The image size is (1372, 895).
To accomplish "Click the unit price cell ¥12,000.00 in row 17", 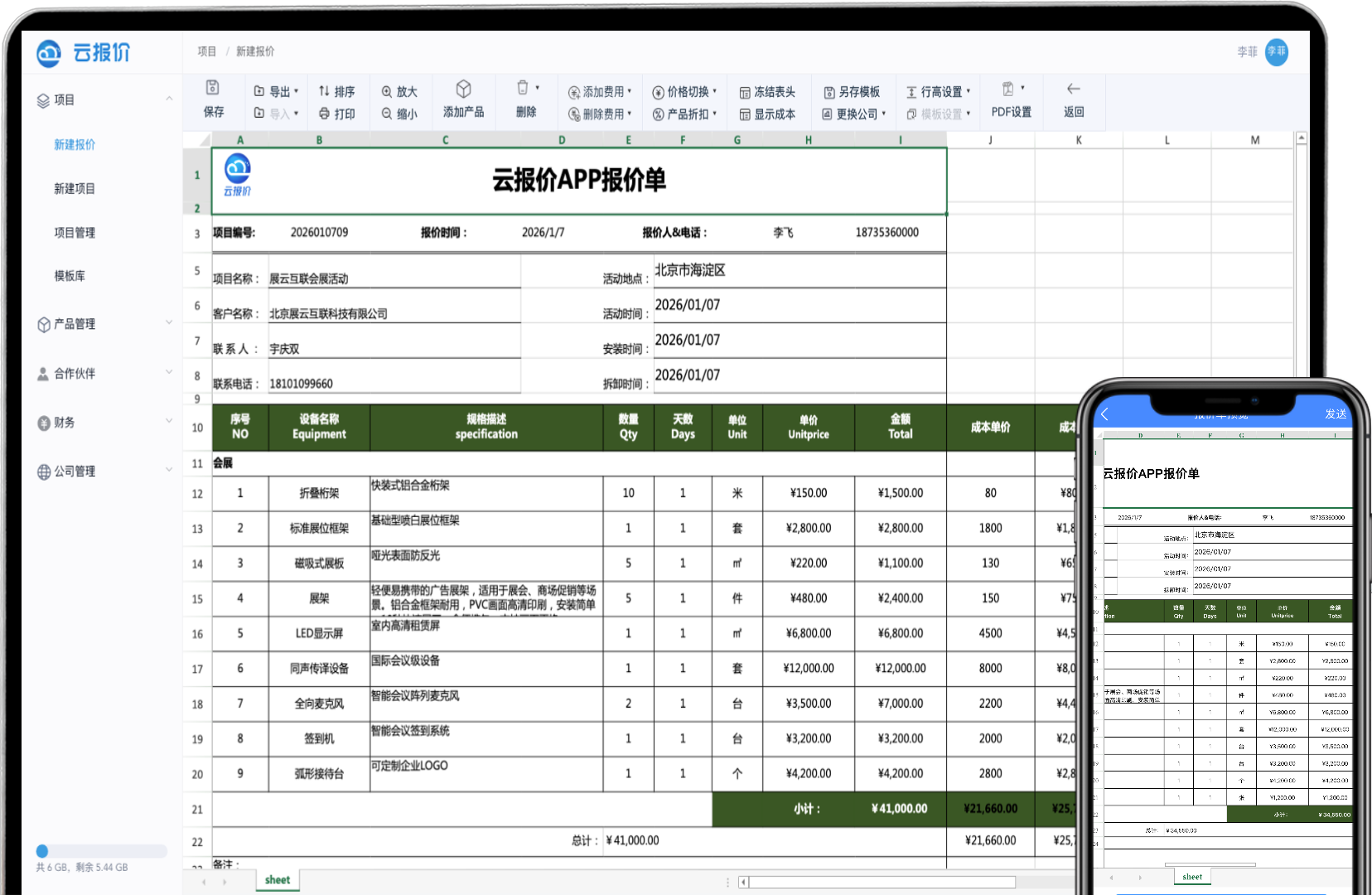I will pyautogui.click(x=809, y=668).
